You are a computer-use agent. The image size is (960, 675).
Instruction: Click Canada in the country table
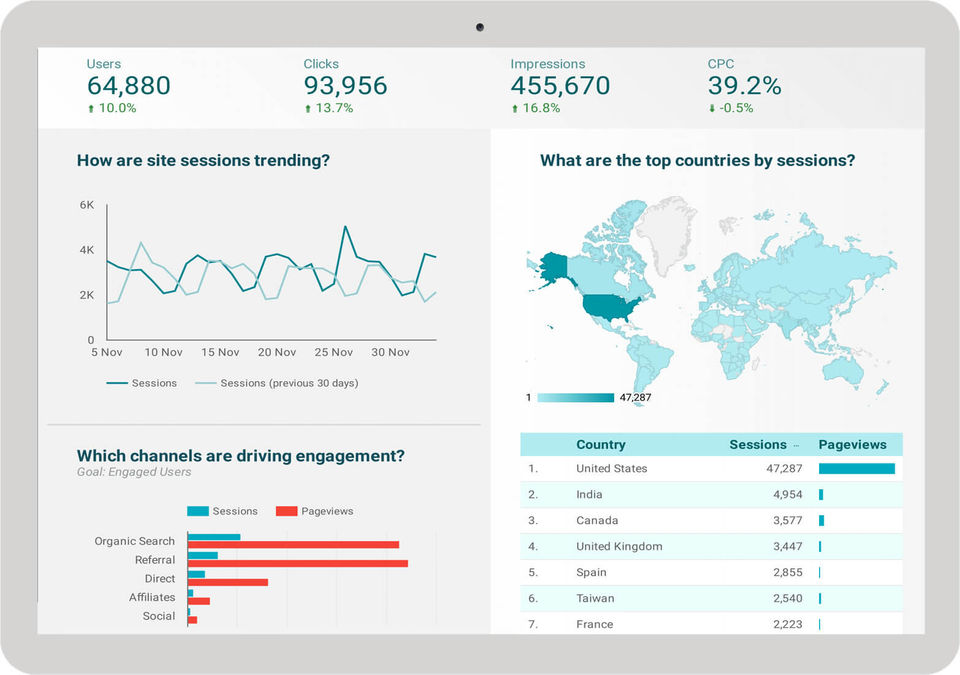click(597, 521)
